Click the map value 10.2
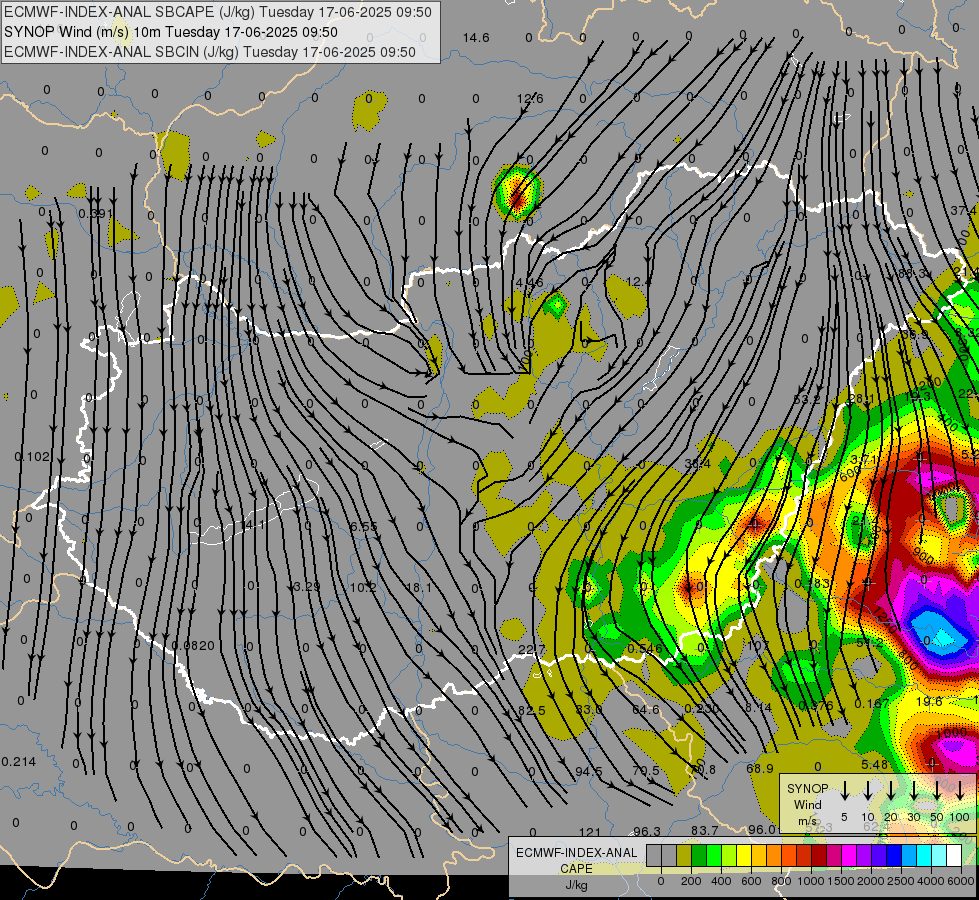The height and width of the screenshot is (900, 979). pyautogui.click(x=363, y=587)
